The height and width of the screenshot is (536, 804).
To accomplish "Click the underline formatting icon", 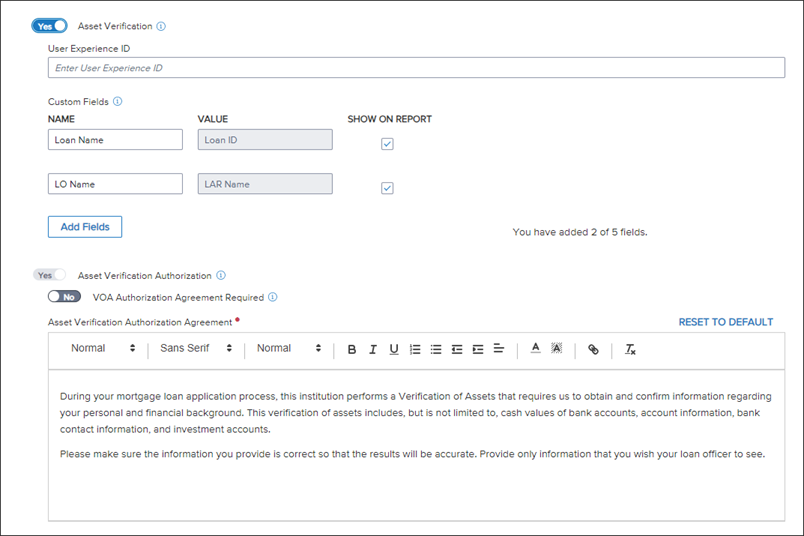I will tap(394, 349).
